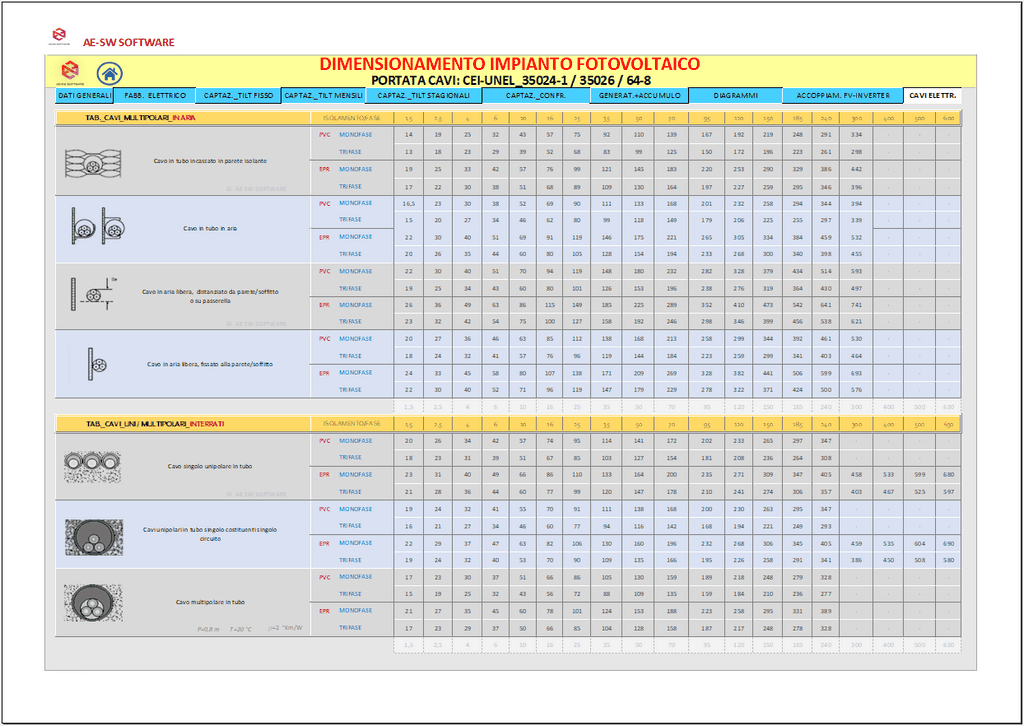Click the buried multipolar cable diagram
1024x726 pixels.
coord(93,602)
